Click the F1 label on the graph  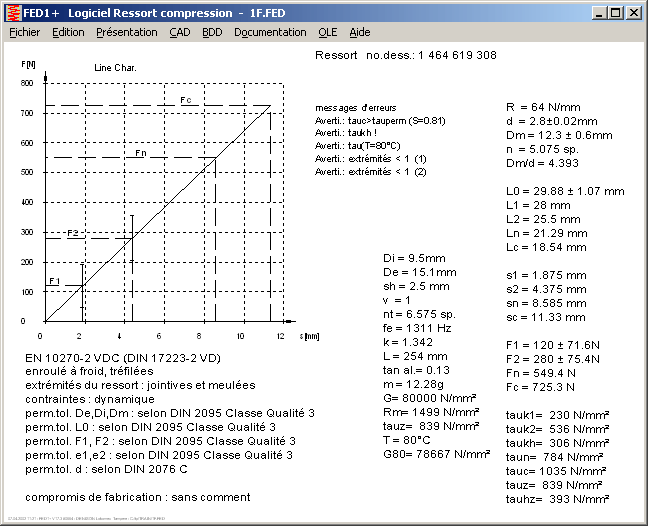click(54, 281)
